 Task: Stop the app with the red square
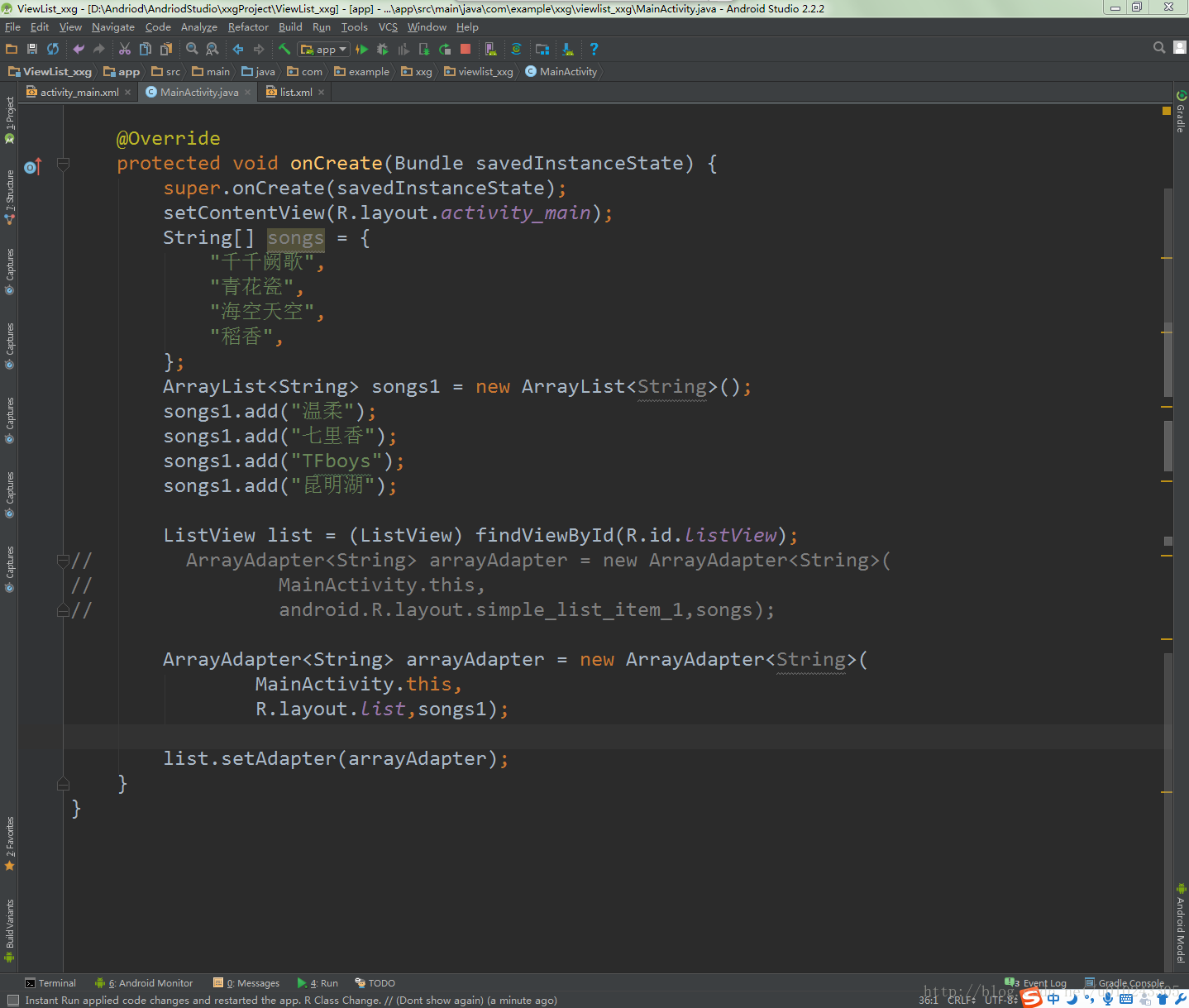[x=466, y=49]
